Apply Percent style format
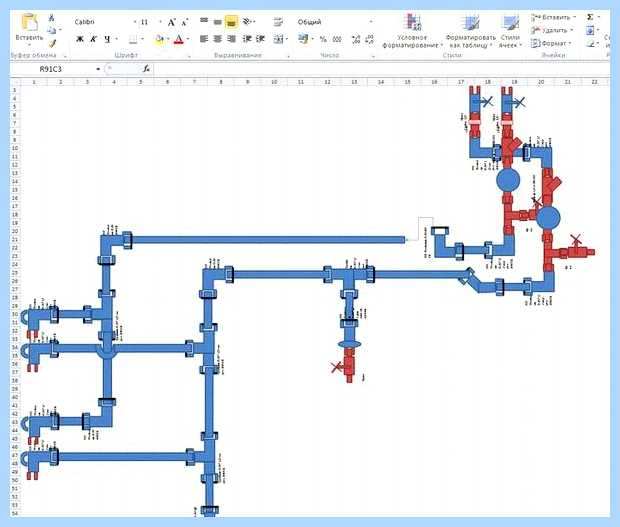 [323, 39]
